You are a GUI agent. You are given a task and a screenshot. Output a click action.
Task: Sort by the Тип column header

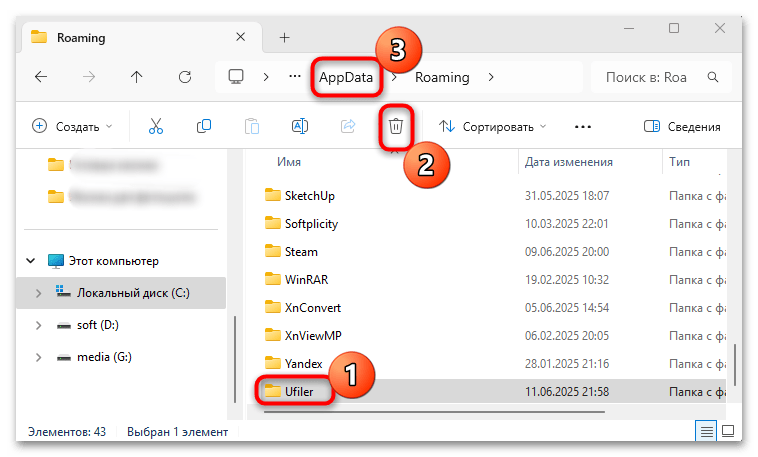[x=679, y=162]
